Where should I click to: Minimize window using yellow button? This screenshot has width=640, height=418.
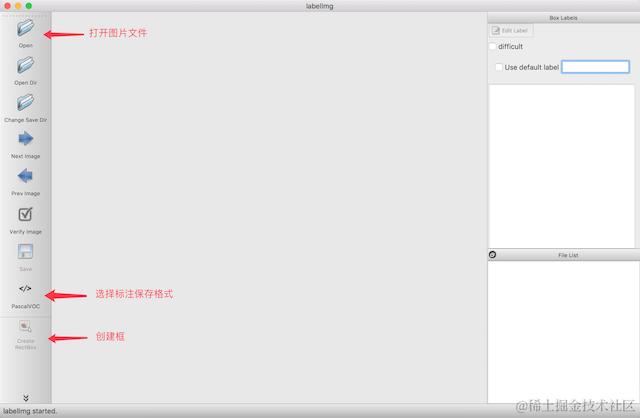(x=18, y=6)
